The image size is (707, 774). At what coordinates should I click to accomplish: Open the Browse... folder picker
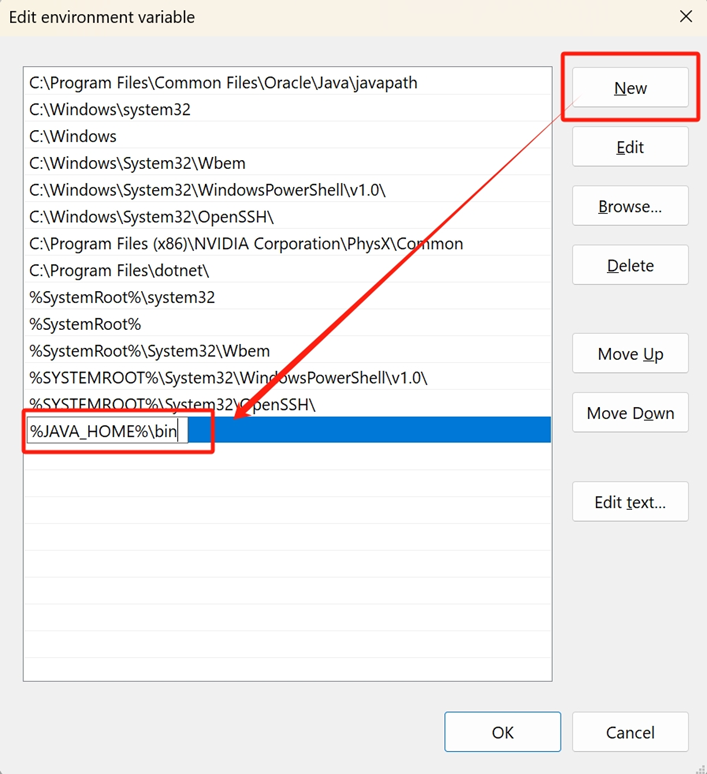coord(630,206)
